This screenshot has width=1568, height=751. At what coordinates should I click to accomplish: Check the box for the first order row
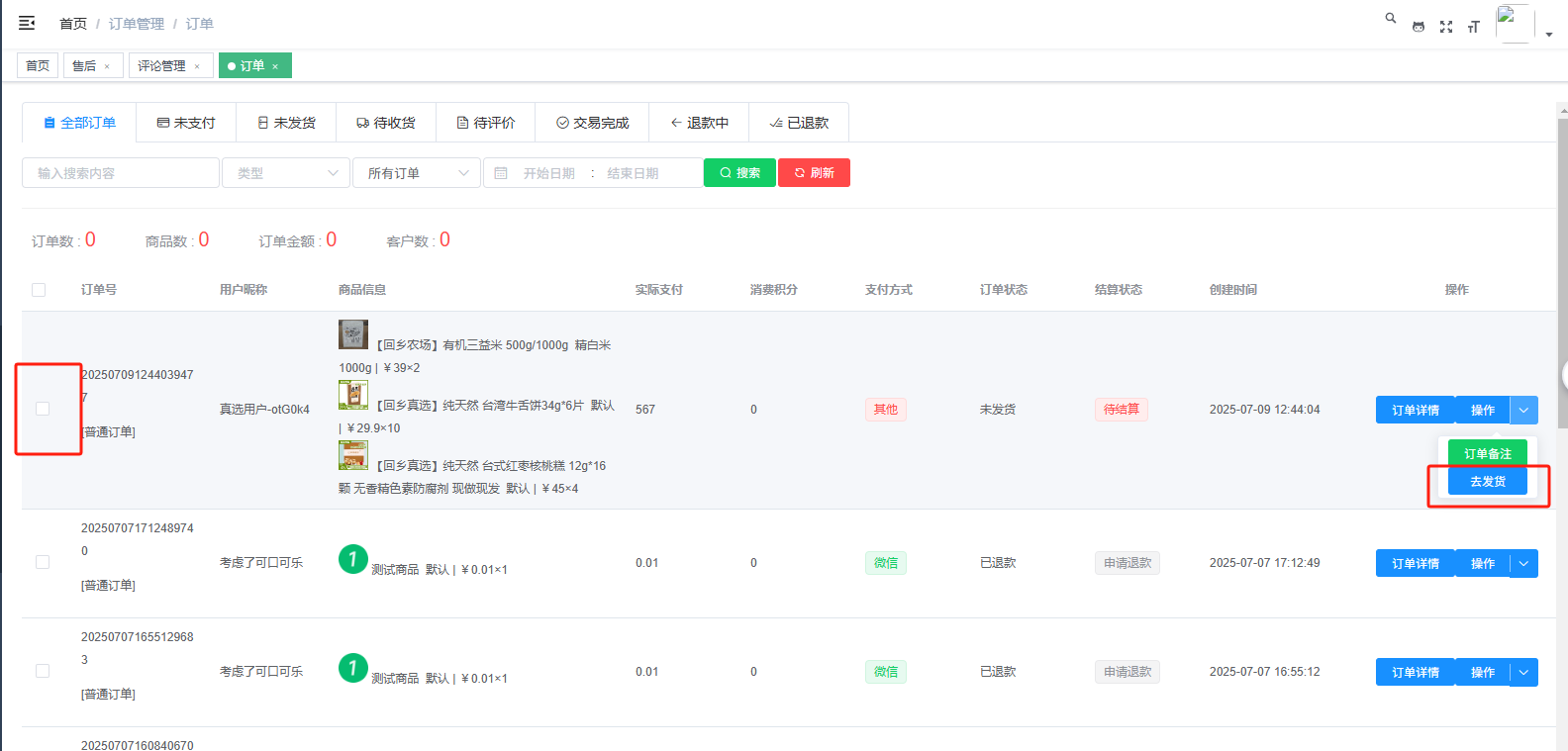point(43,409)
